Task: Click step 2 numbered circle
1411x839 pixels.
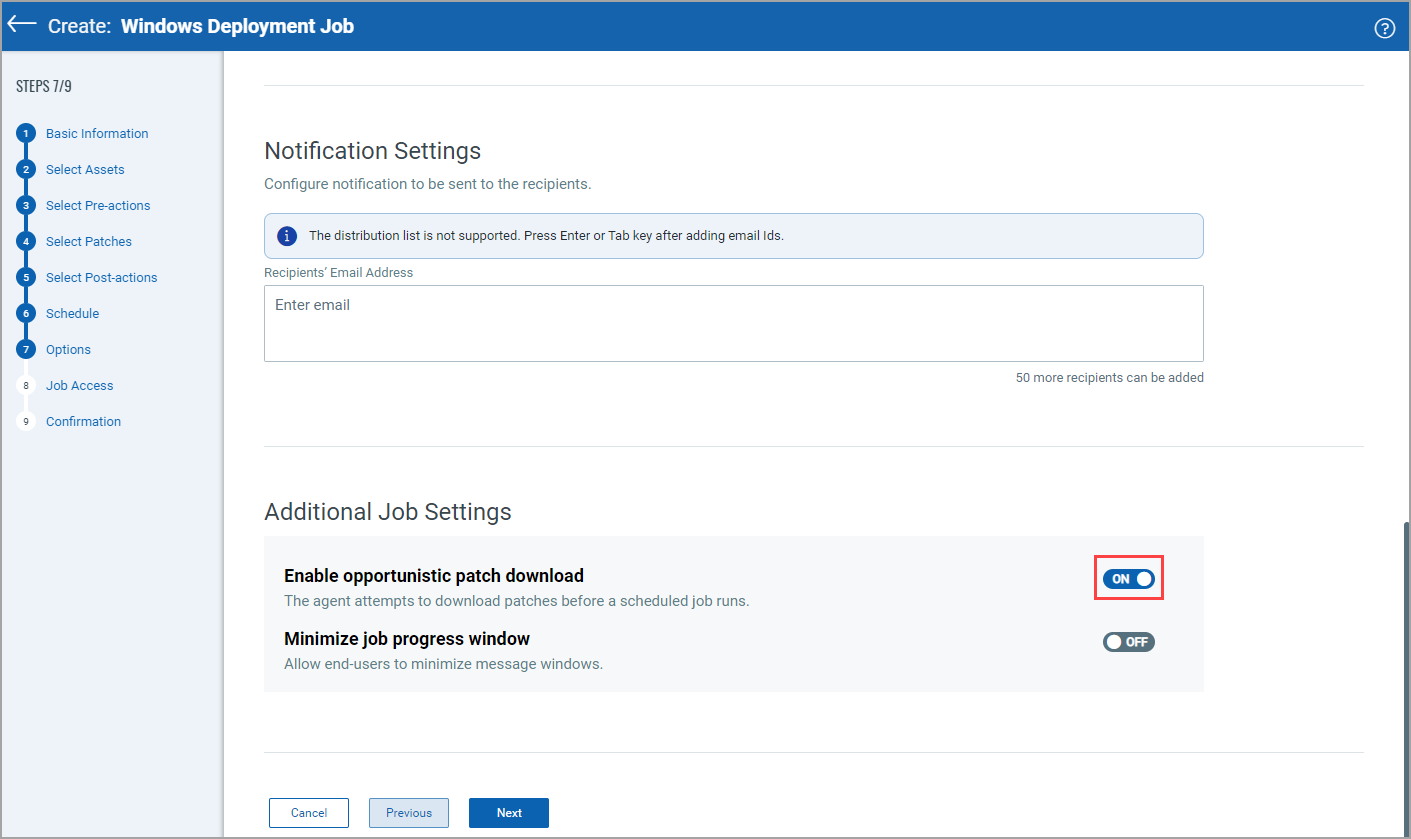Action: [27, 170]
